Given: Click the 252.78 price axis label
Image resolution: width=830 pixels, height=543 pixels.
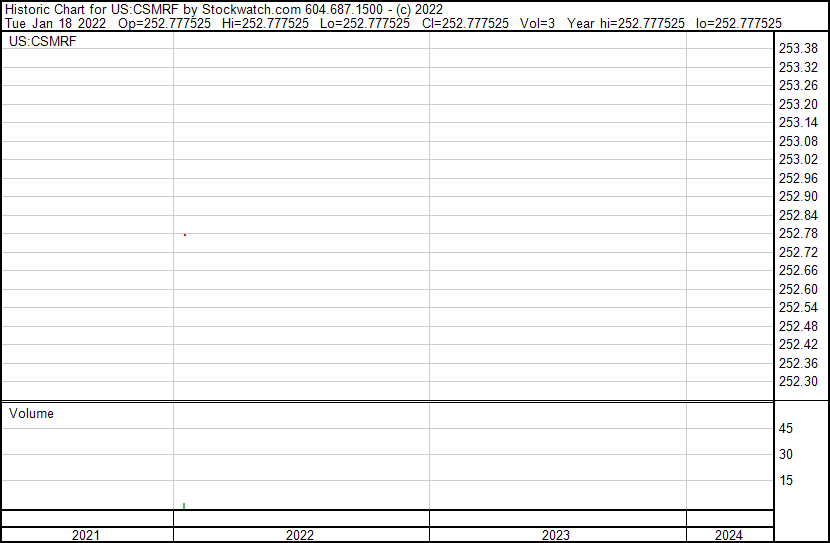Looking at the screenshot, I should tap(798, 234).
